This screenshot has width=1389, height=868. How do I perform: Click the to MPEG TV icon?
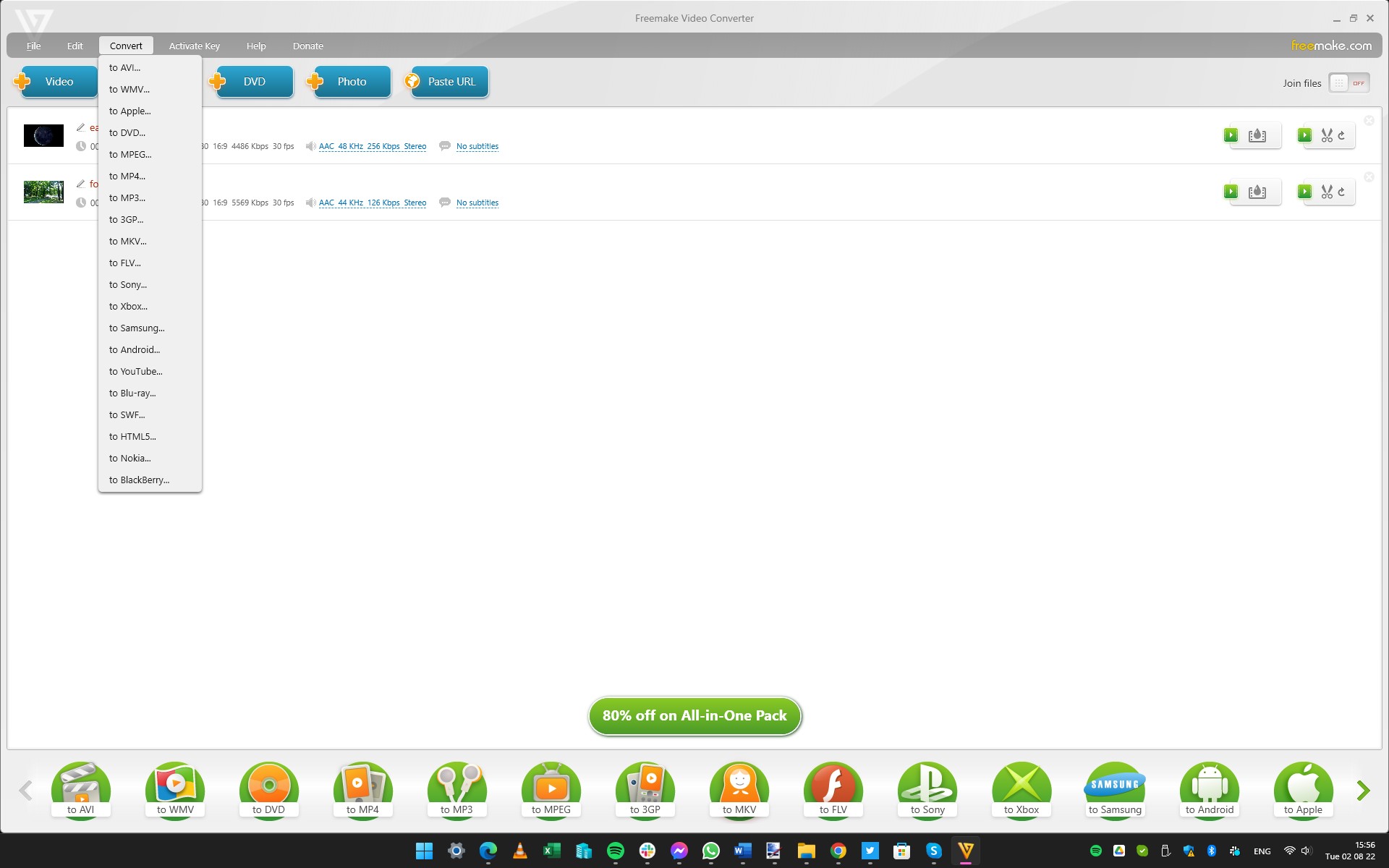[551, 789]
